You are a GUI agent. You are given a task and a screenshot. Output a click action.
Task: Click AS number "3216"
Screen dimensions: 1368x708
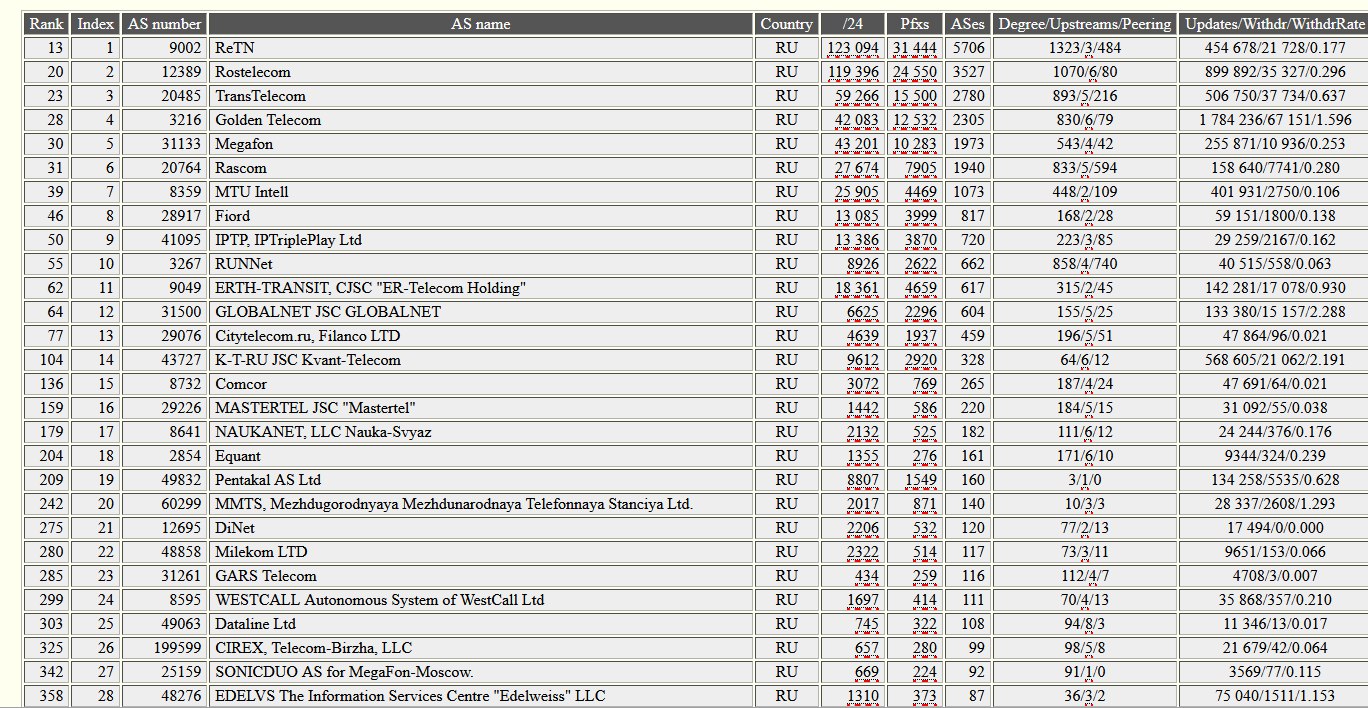(x=186, y=120)
